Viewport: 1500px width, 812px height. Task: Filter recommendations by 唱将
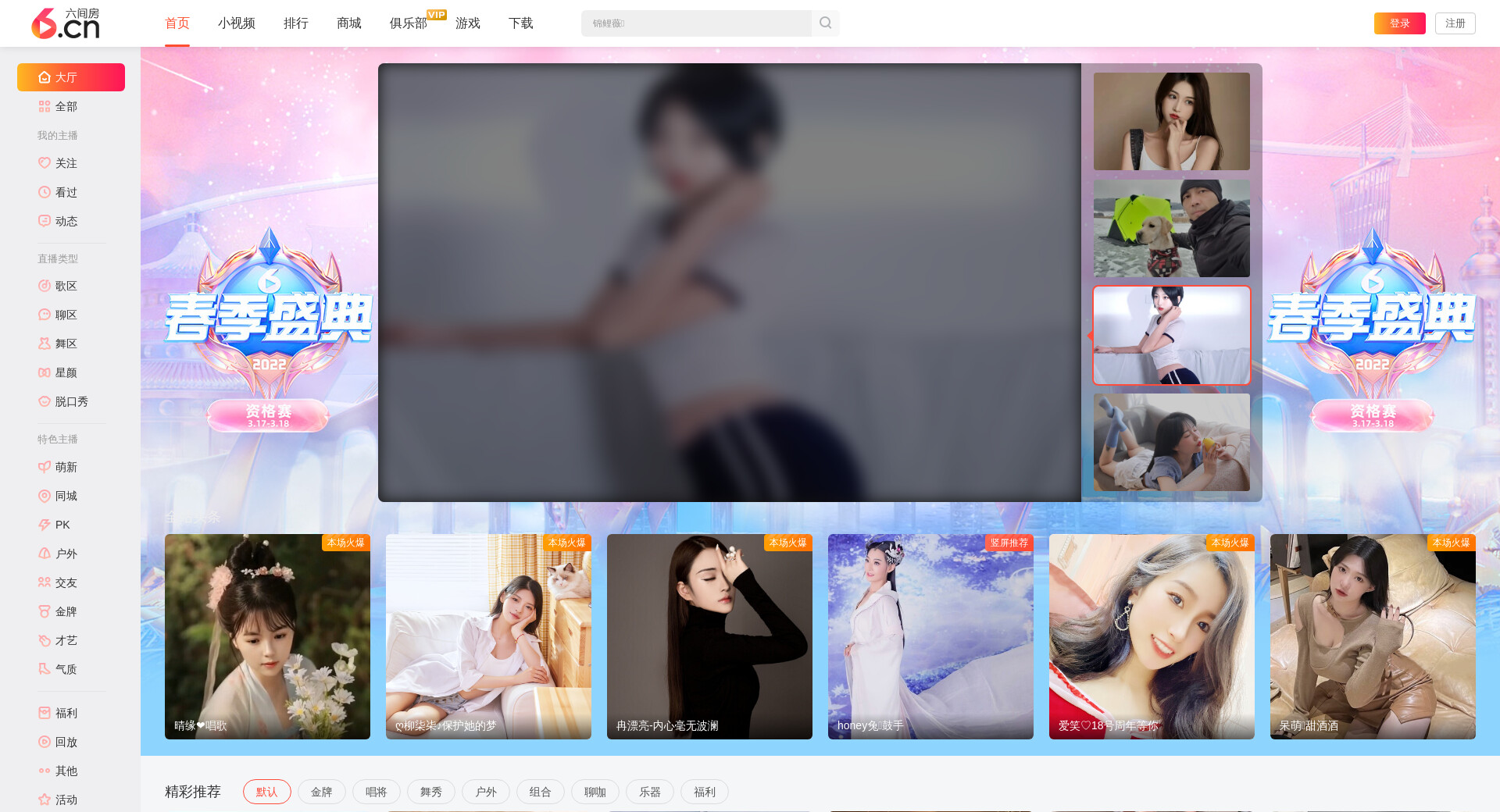[377, 792]
